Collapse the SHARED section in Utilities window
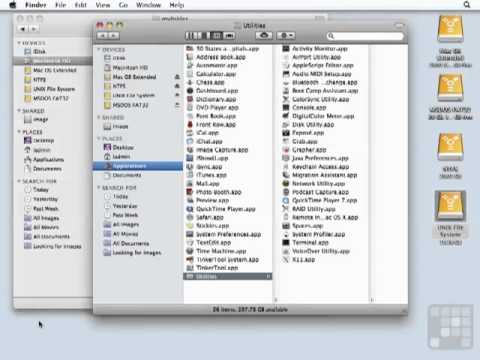The image size is (480, 360). pos(99,117)
